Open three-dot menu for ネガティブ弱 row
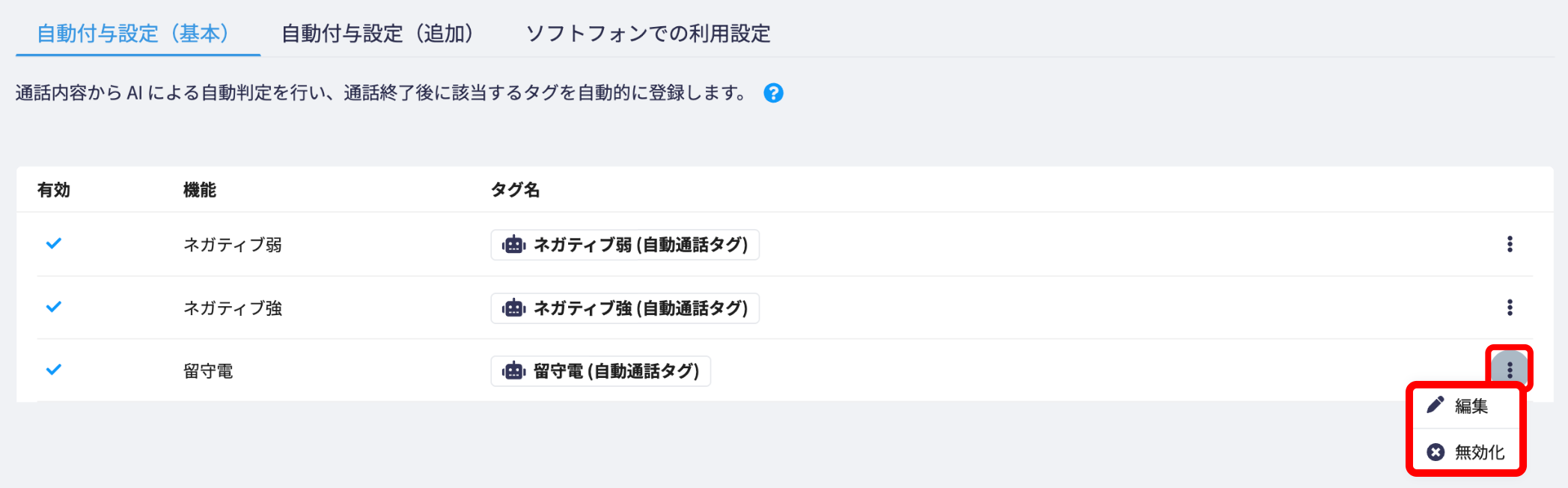Screen dimensions: 1568x488 1509,244
